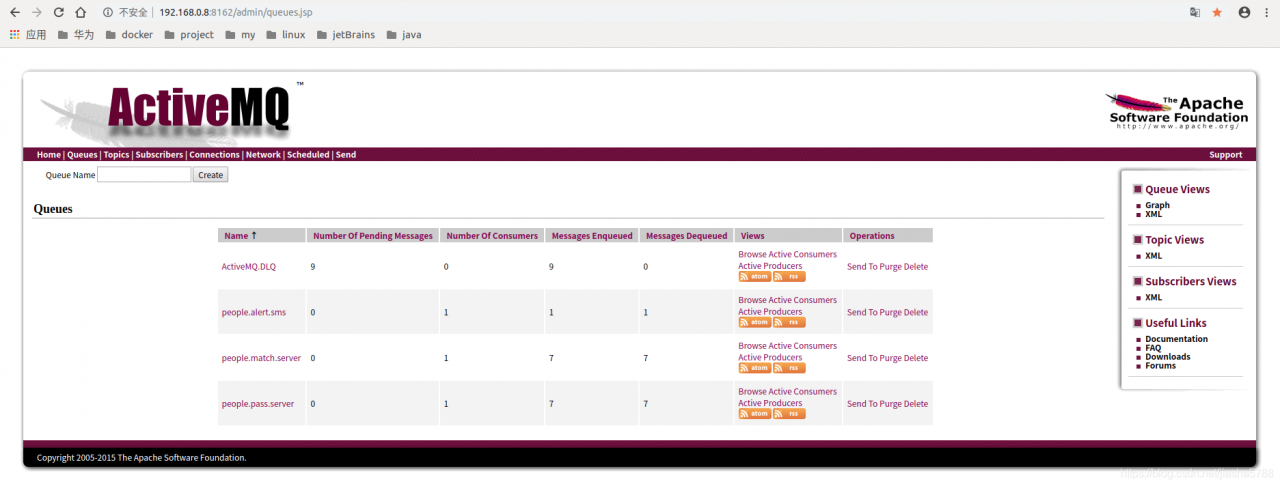Image resolution: width=1280 pixels, height=486 pixels.
Task: Click the ActiveMQ logo
Action: [x=170, y=111]
